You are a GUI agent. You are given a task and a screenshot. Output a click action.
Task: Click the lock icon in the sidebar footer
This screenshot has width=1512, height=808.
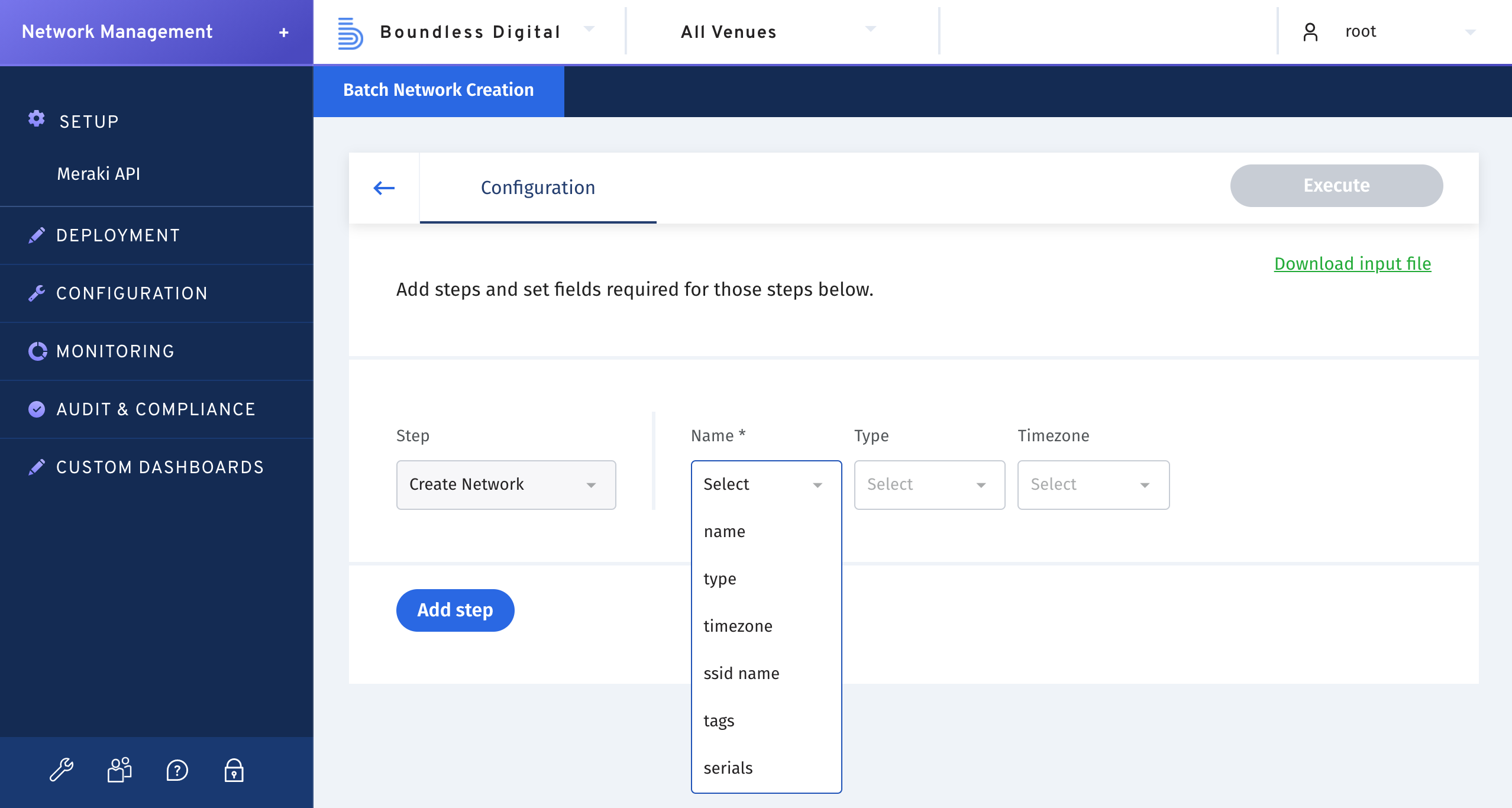tap(234, 770)
